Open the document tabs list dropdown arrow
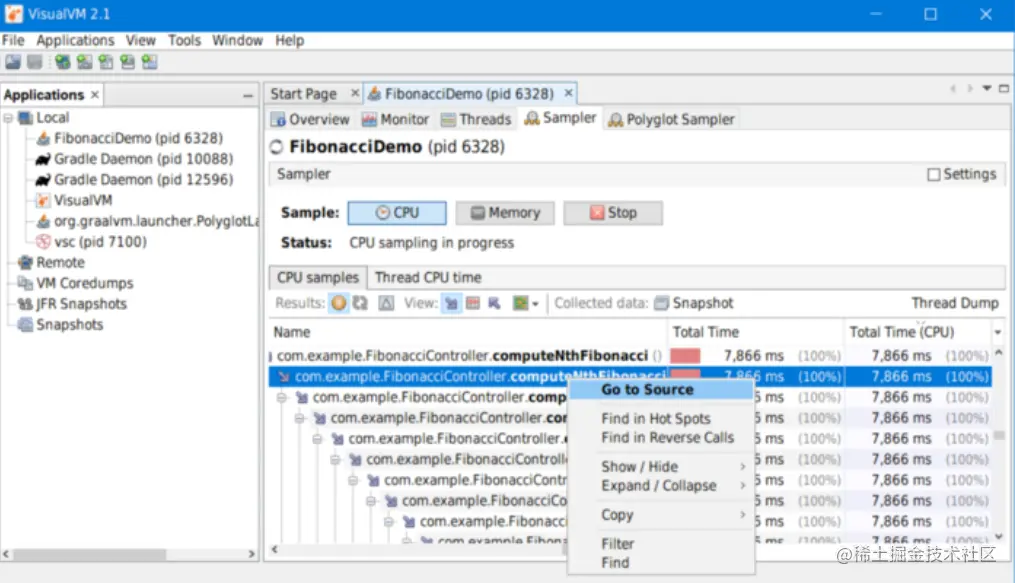This screenshot has height=583, width=1015. click(x=987, y=89)
